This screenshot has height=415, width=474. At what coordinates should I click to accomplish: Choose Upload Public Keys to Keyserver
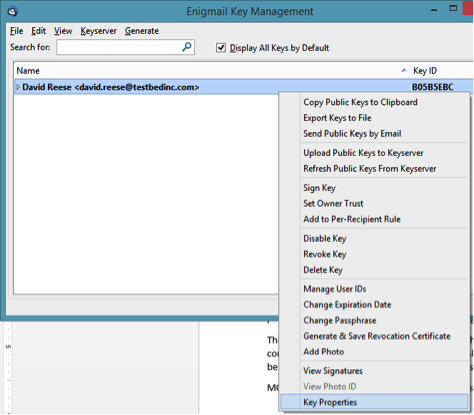pos(363,153)
